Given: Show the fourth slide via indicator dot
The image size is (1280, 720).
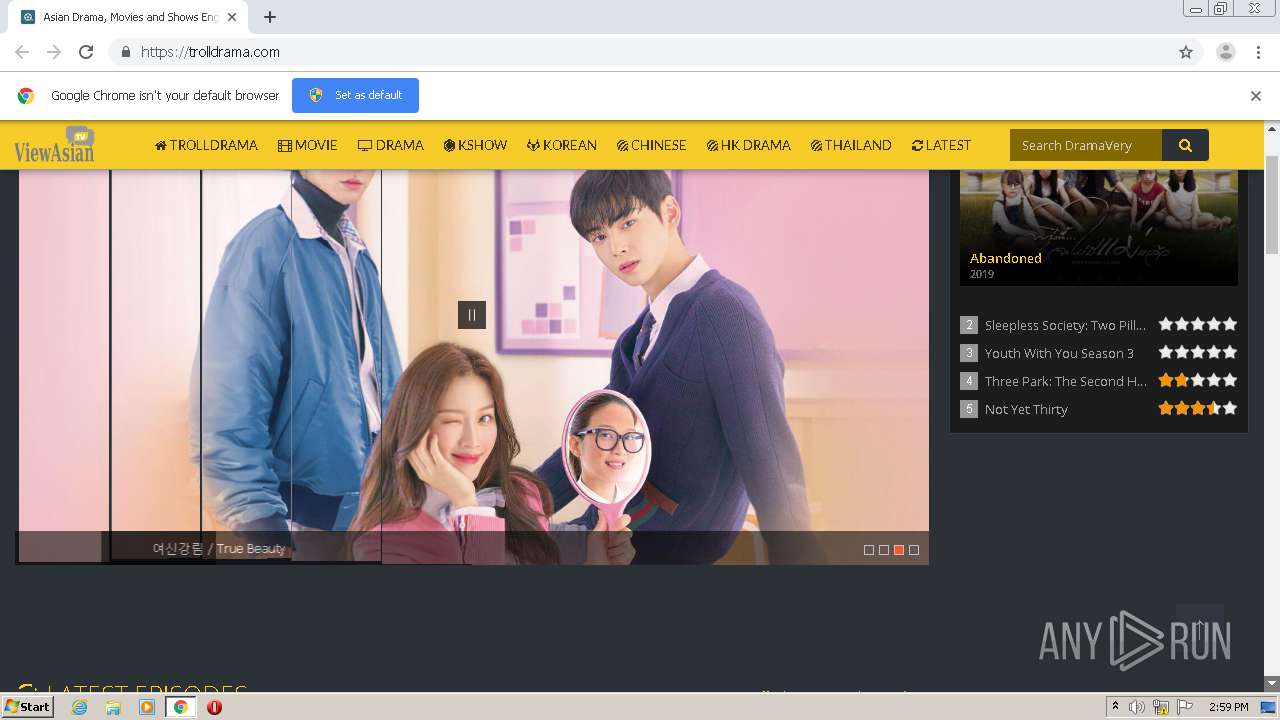Looking at the screenshot, I should click(914, 550).
